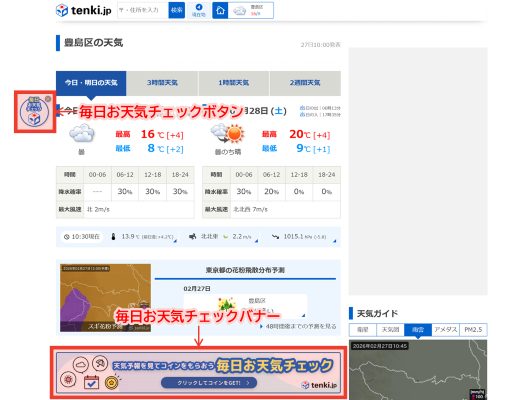Image resolution: width=531 pixels, height=400 pixels.
Task: Select the アメダス tab in 天気ガイド
Action: coord(446,330)
